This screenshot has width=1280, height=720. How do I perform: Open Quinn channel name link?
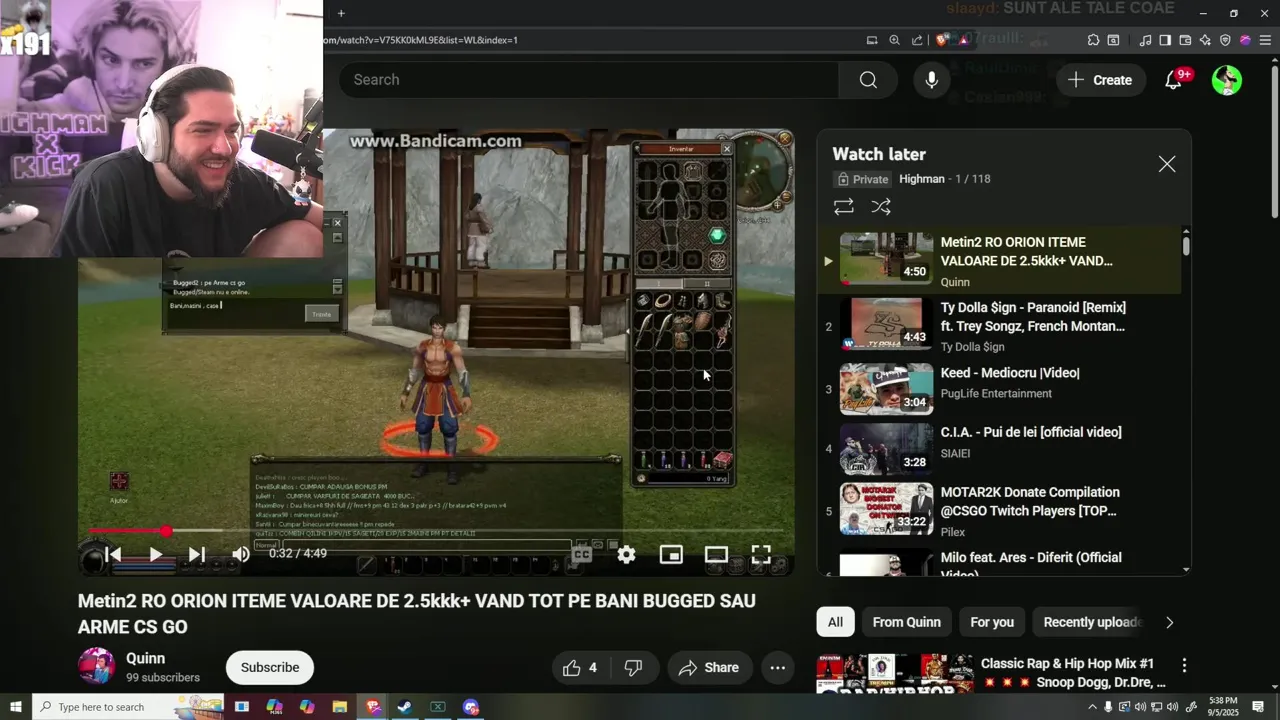click(x=145, y=658)
